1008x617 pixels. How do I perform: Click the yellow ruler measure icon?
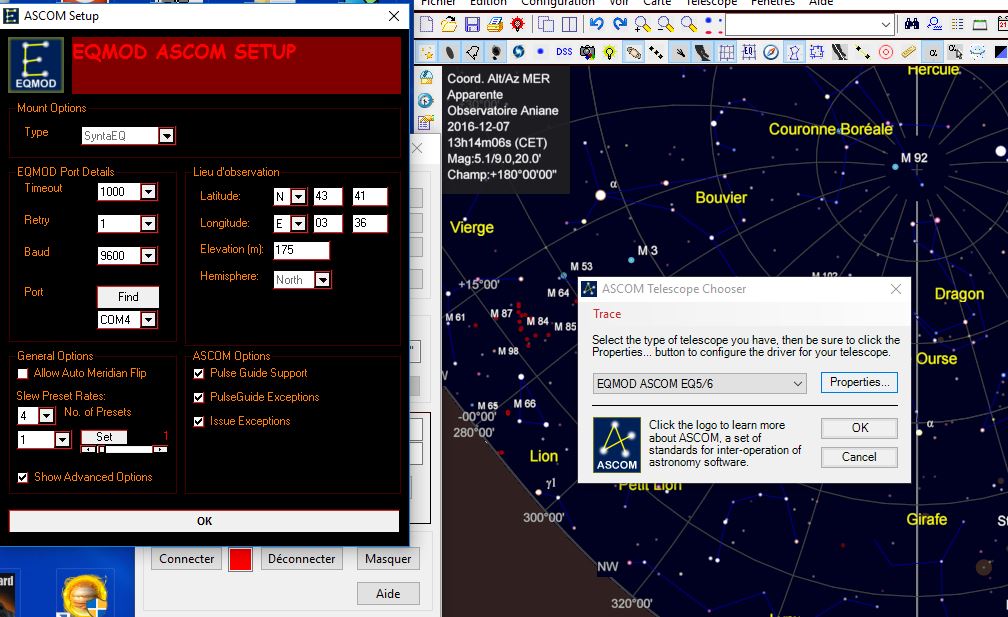(908, 52)
